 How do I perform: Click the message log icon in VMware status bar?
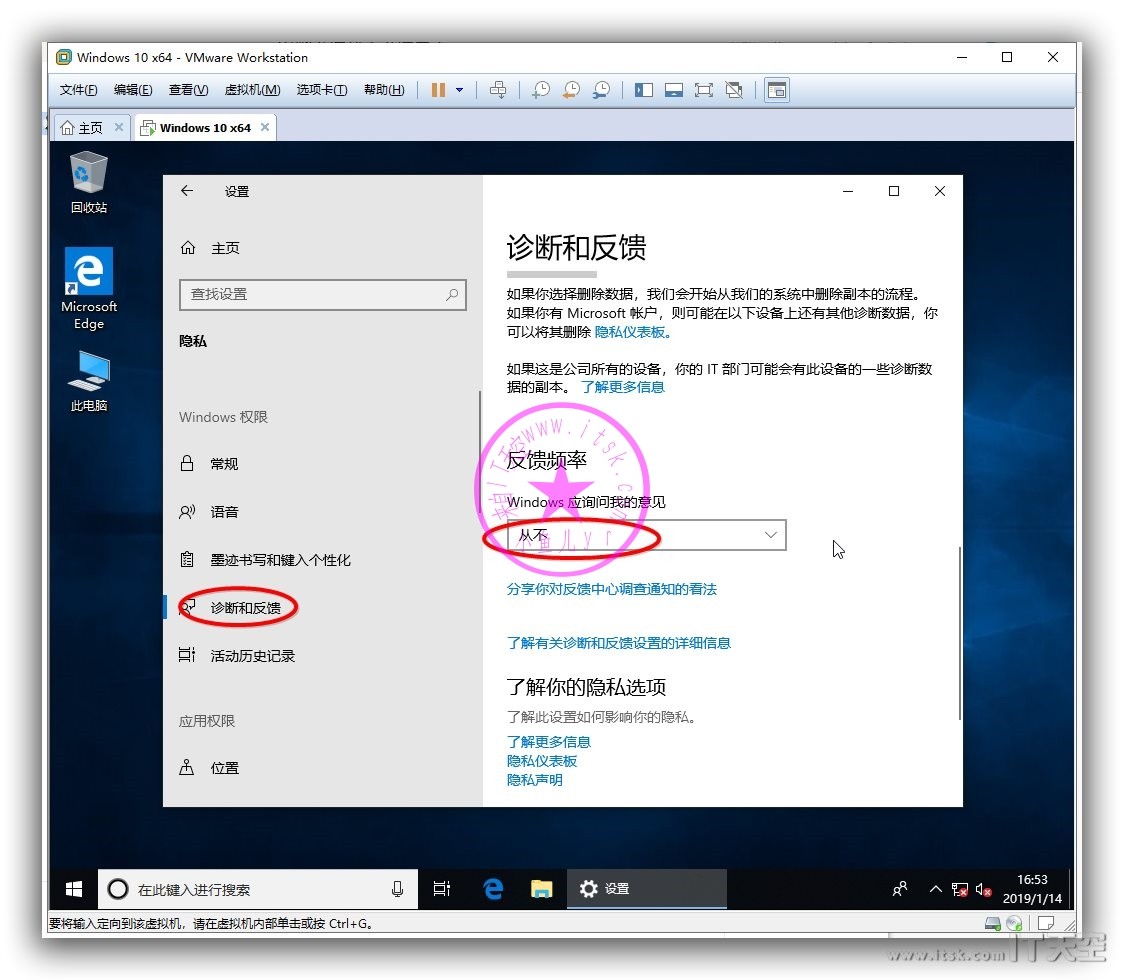[x=1046, y=923]
